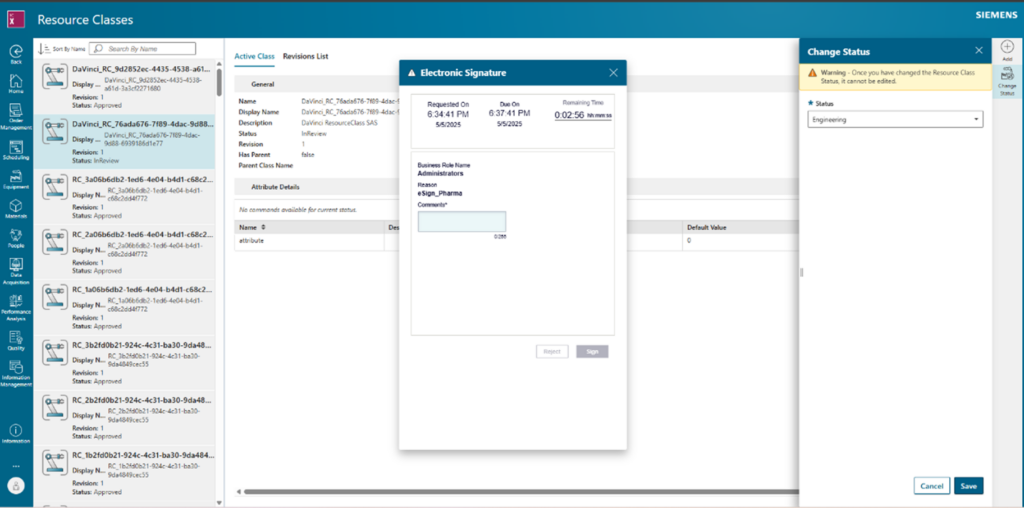Expand the Status dropdown showing Engineering
Image resolution: width=1024 pixels, height=508 pixels.
pyautogui.click(x=895, y=120)
